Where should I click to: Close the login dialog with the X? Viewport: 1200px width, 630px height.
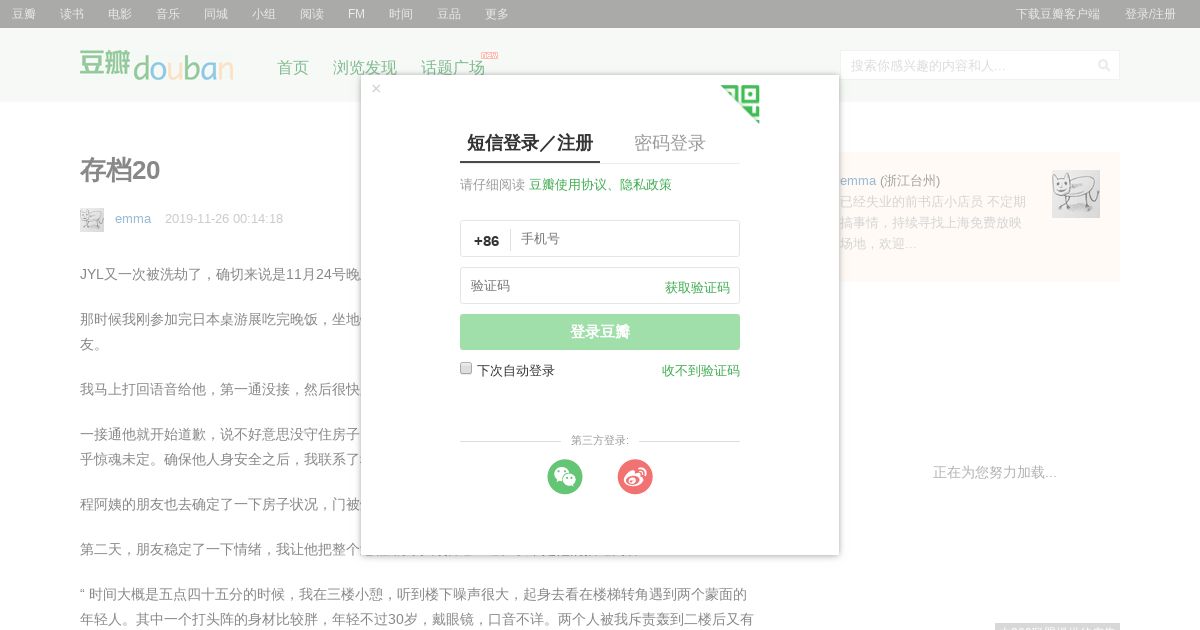pyautogui.click(x=376, y=89)
